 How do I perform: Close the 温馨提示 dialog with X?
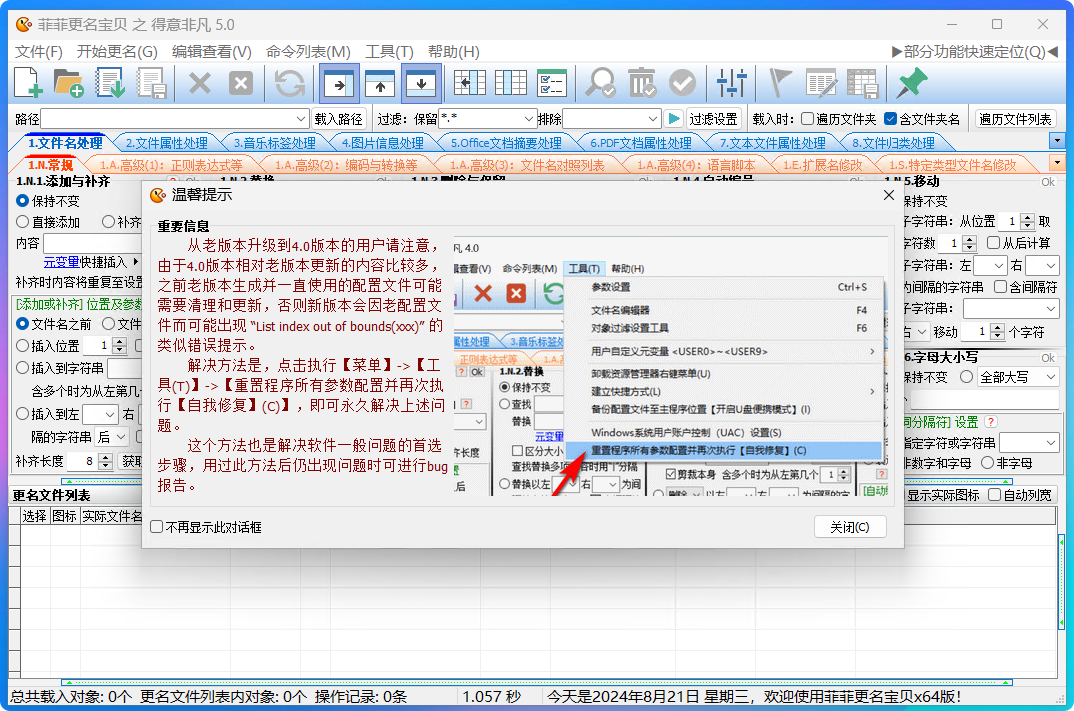[888, 195]
